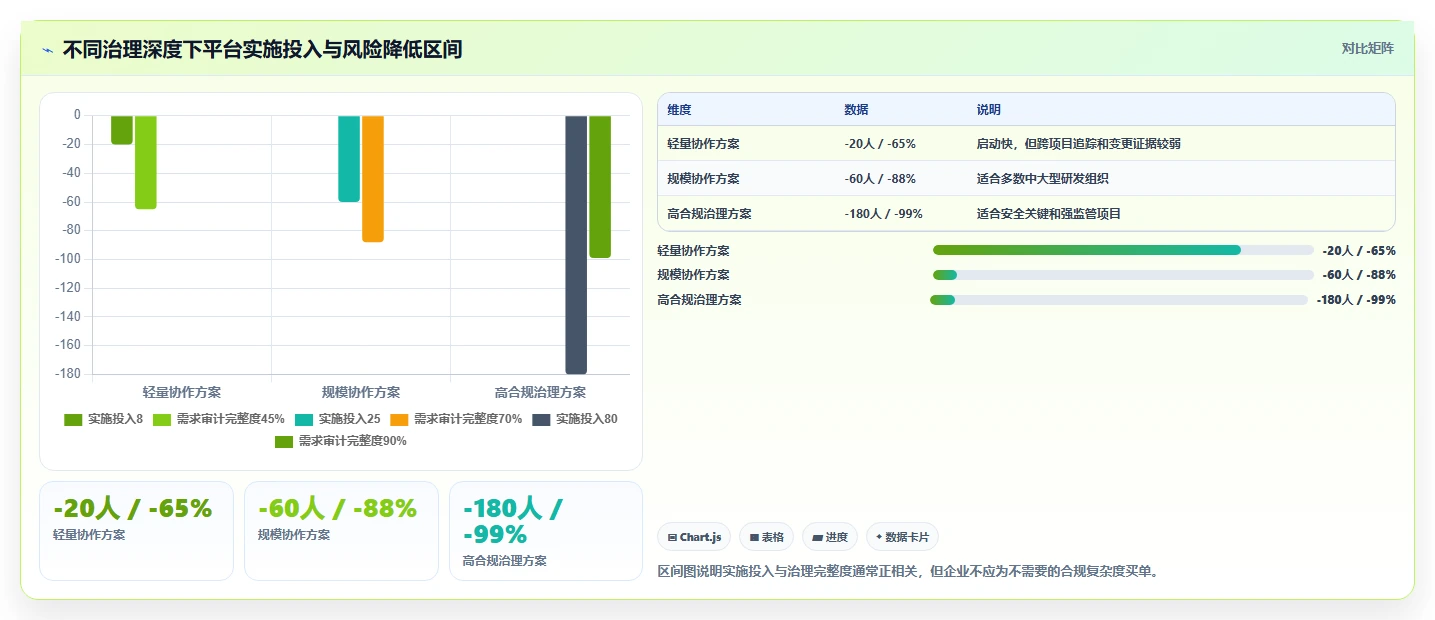This screenshot has width=1435, height=620.
Task: Click table cell 高合规治理方案
Action: 710,214
